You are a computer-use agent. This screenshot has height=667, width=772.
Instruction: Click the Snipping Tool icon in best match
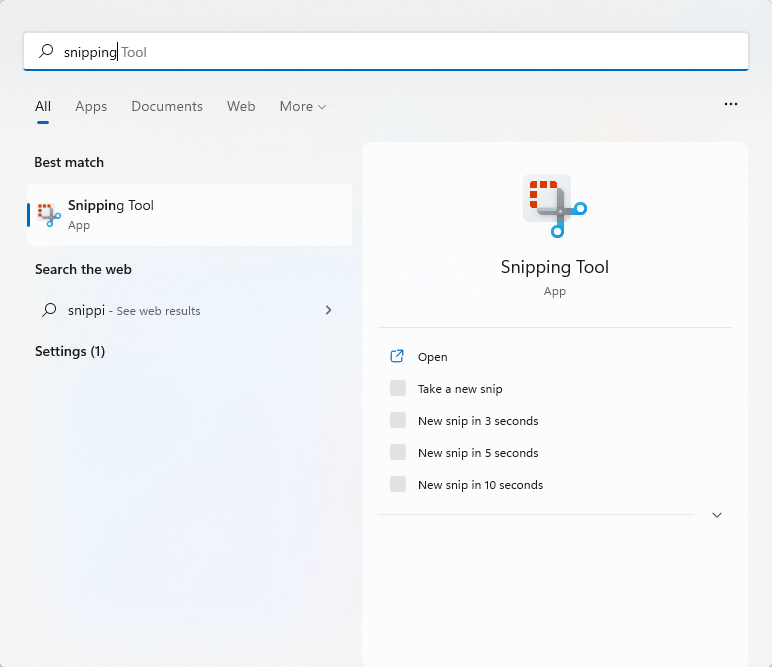coord(49,215)
